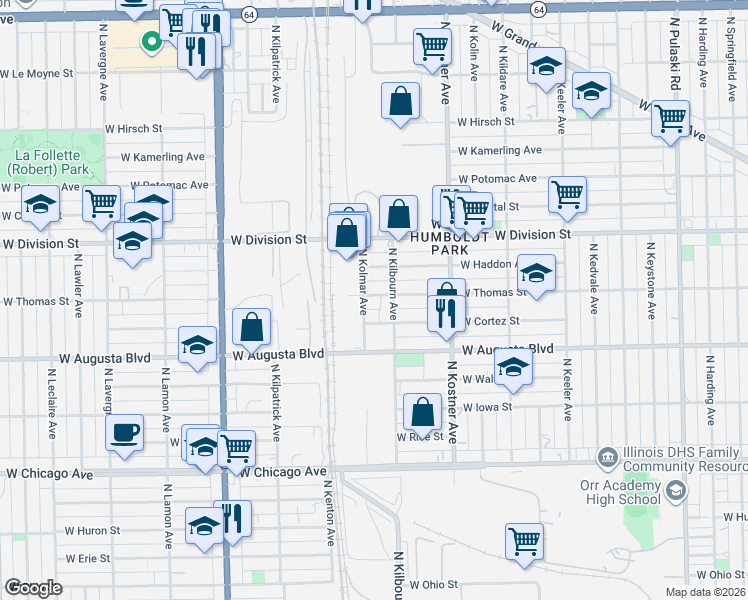This screenshot has height=600, width=748.
Task: Open school marker near W Grand Ave
Action: point(547,69)
